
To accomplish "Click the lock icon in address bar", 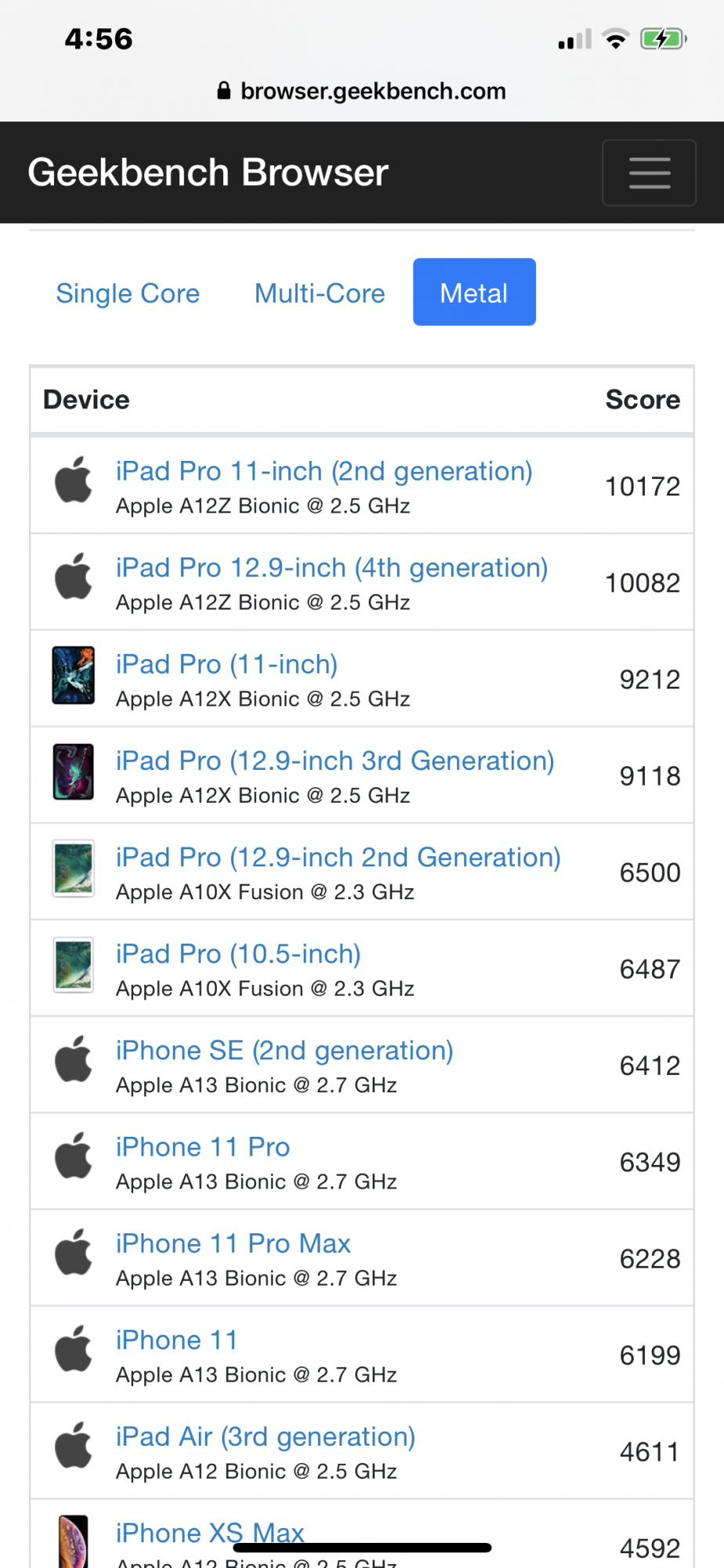I will point(224,91).
